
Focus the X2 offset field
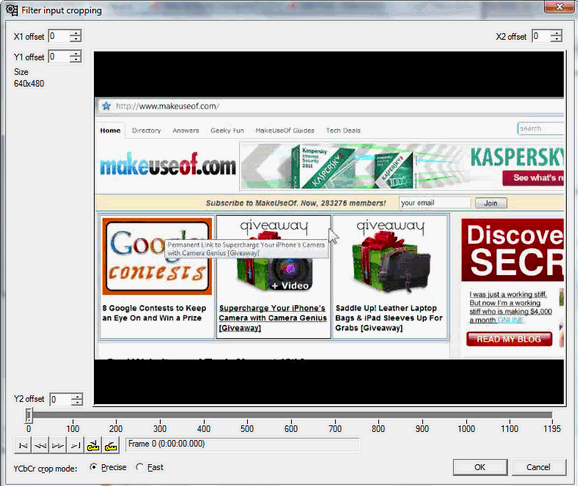click(x=541, y=36)
